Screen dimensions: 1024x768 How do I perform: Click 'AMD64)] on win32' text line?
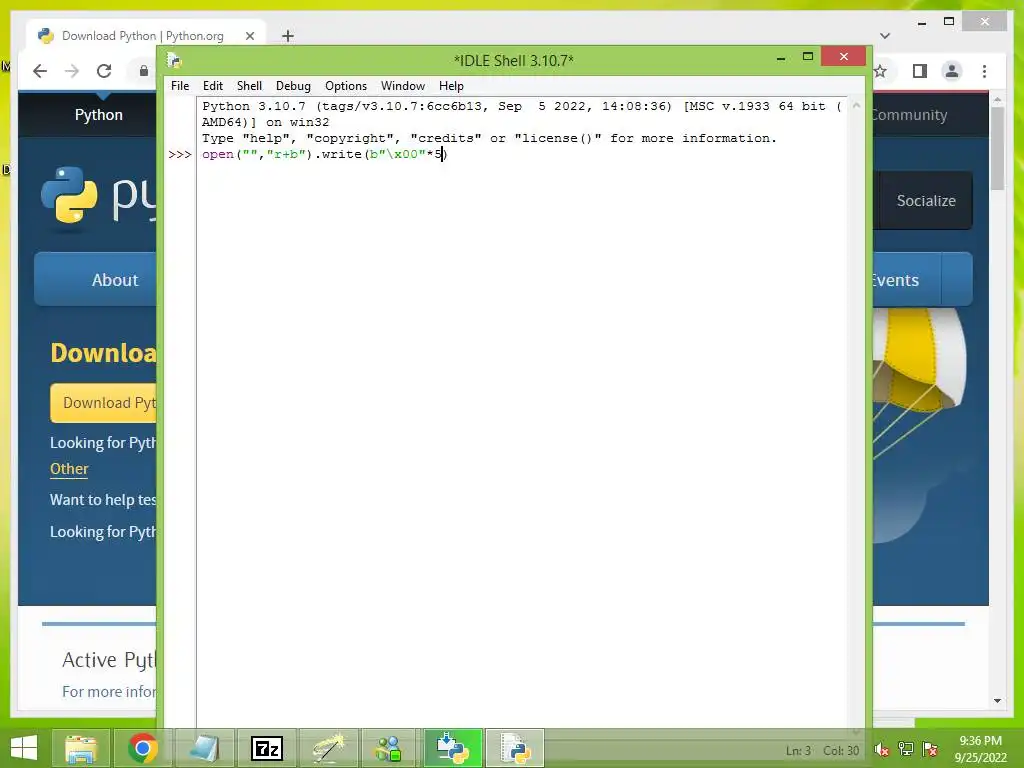click(x=265, y=122)
